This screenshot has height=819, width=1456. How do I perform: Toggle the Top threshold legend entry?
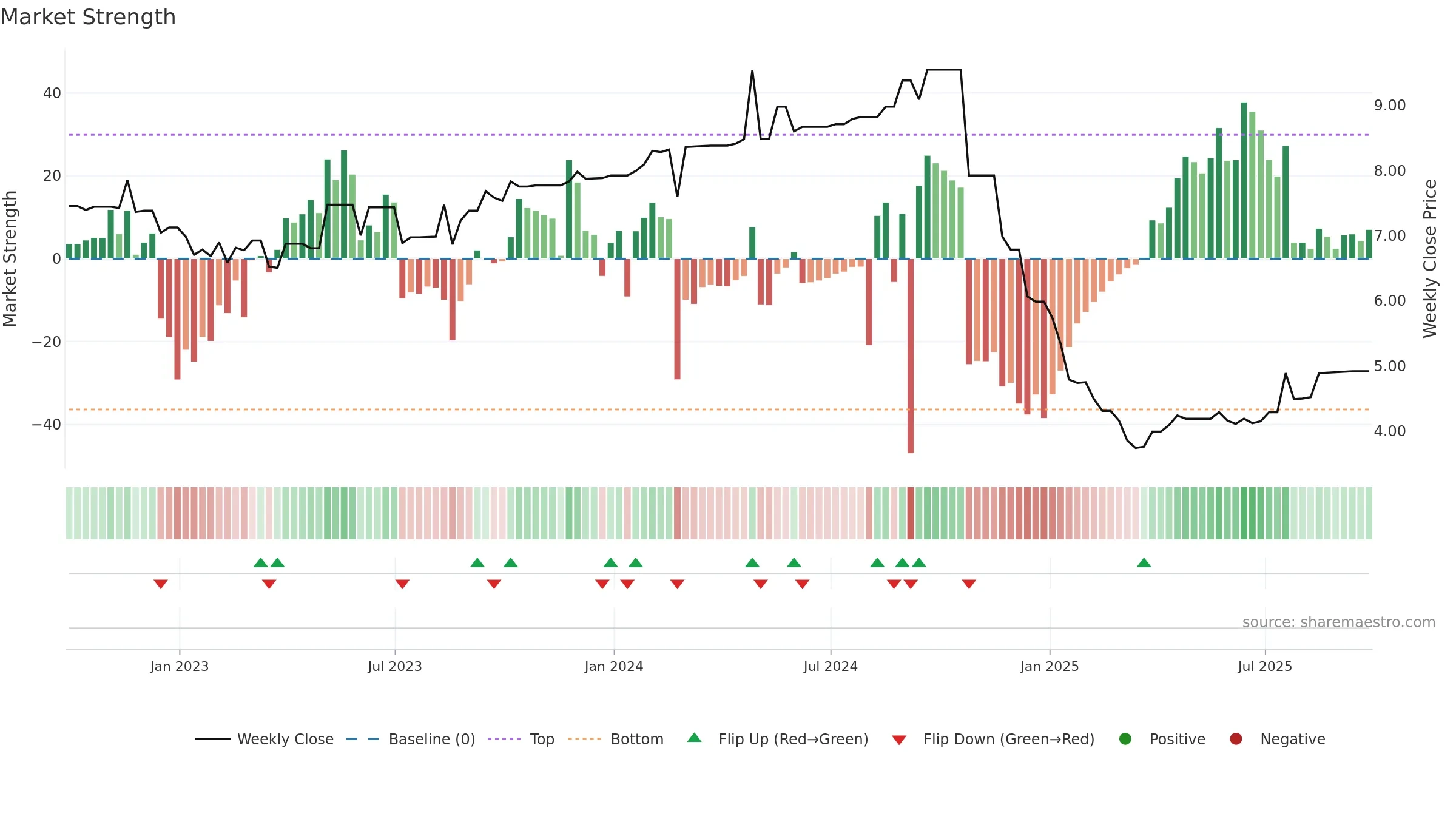[x=521, y=739]
